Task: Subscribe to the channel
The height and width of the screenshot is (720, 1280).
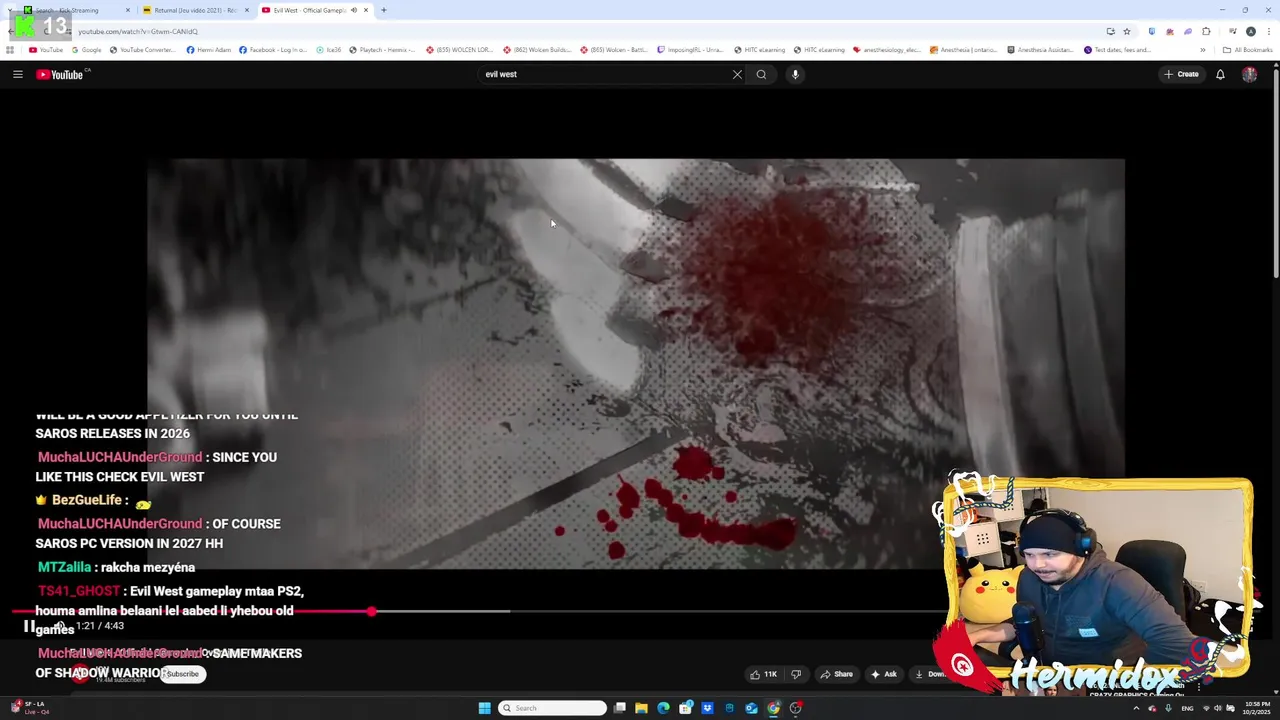Action: coord(183,674)
